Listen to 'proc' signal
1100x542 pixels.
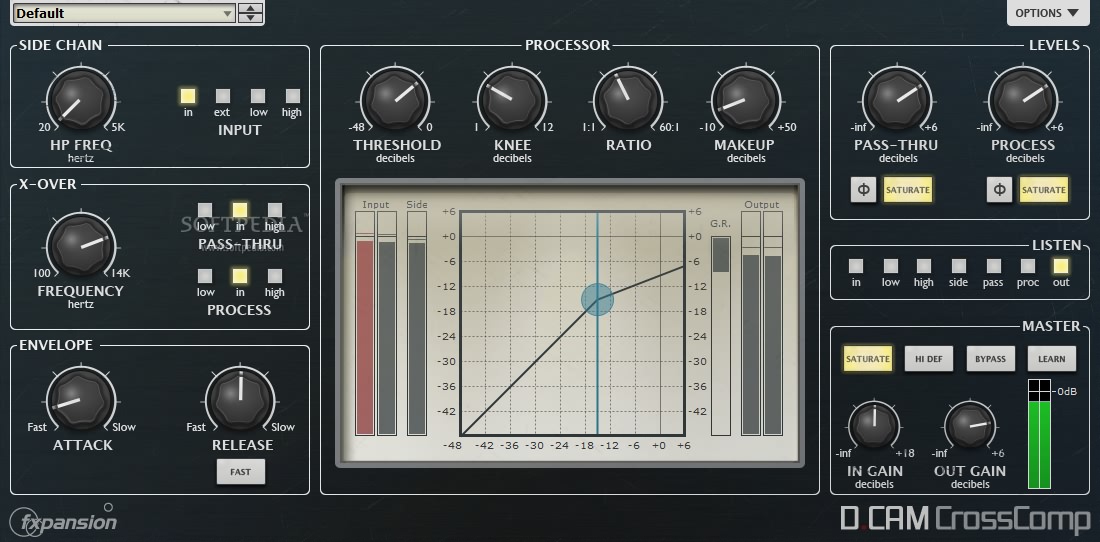pos(1028,266)
